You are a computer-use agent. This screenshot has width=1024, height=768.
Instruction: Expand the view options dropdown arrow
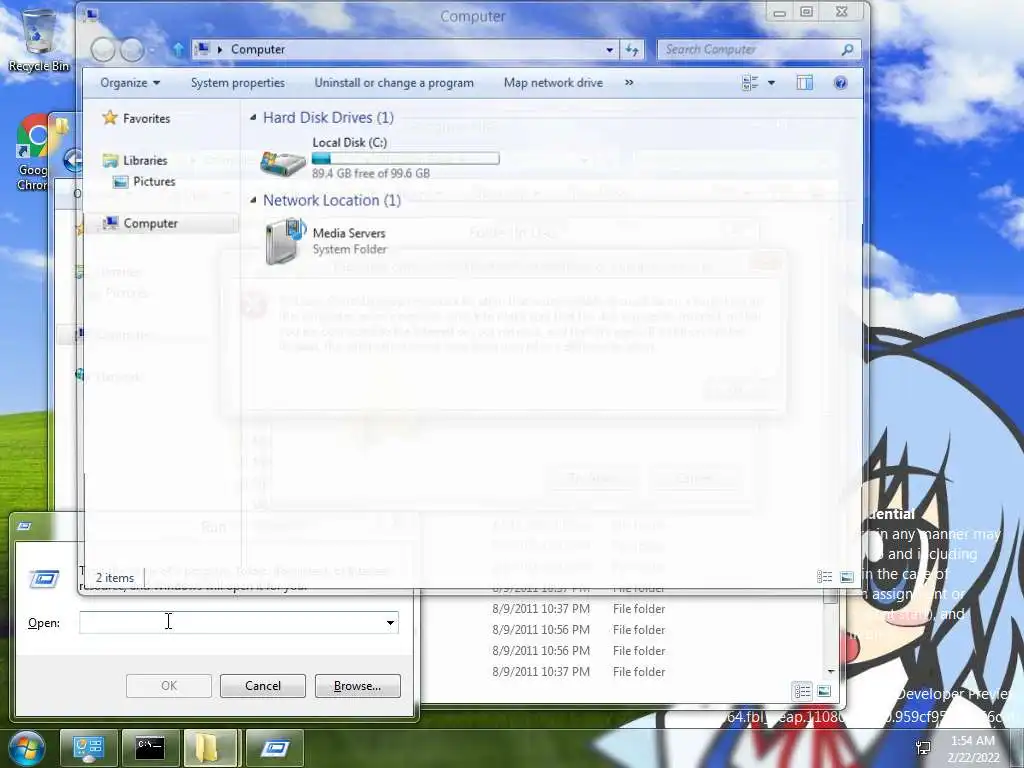click(x=771, y=83)
